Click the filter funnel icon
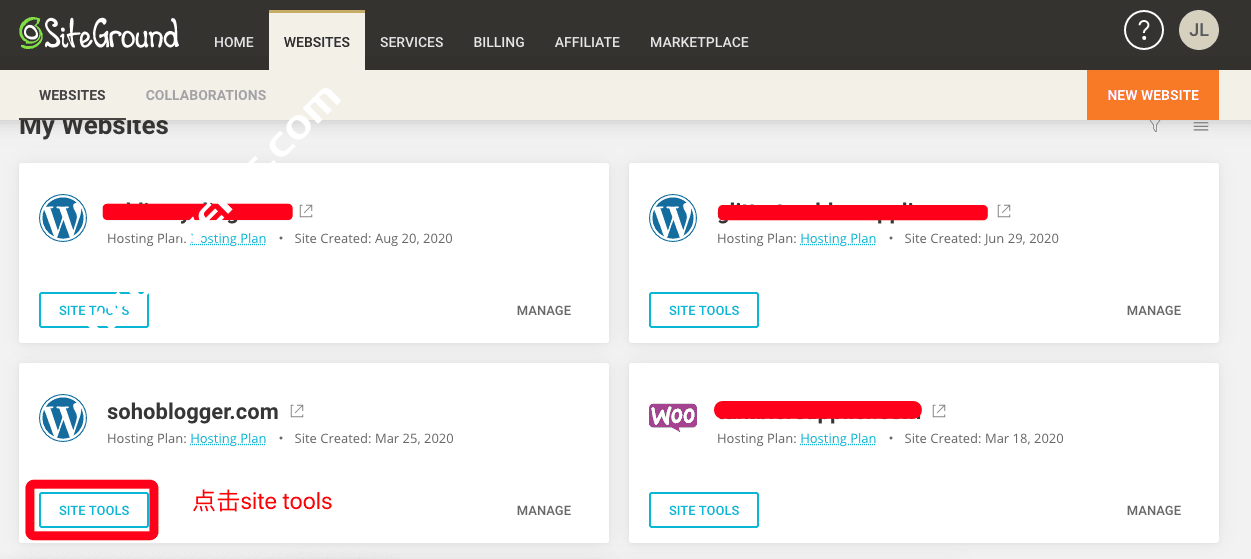1251x559 pixels. click(x=1155, y=126)
